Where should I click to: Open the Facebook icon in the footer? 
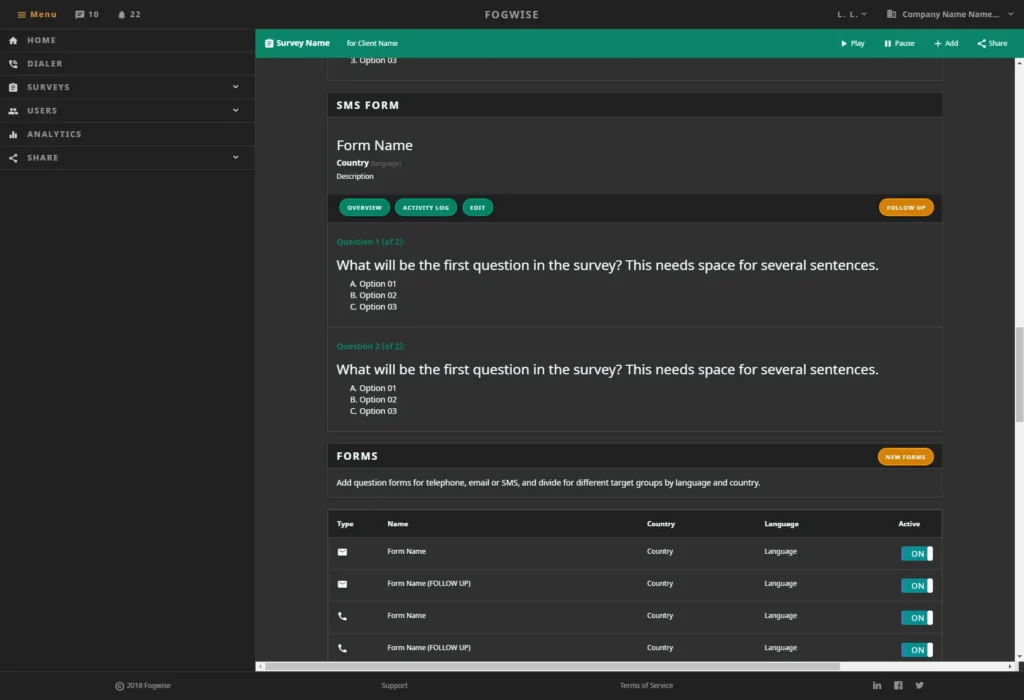[x=899, y=686]
